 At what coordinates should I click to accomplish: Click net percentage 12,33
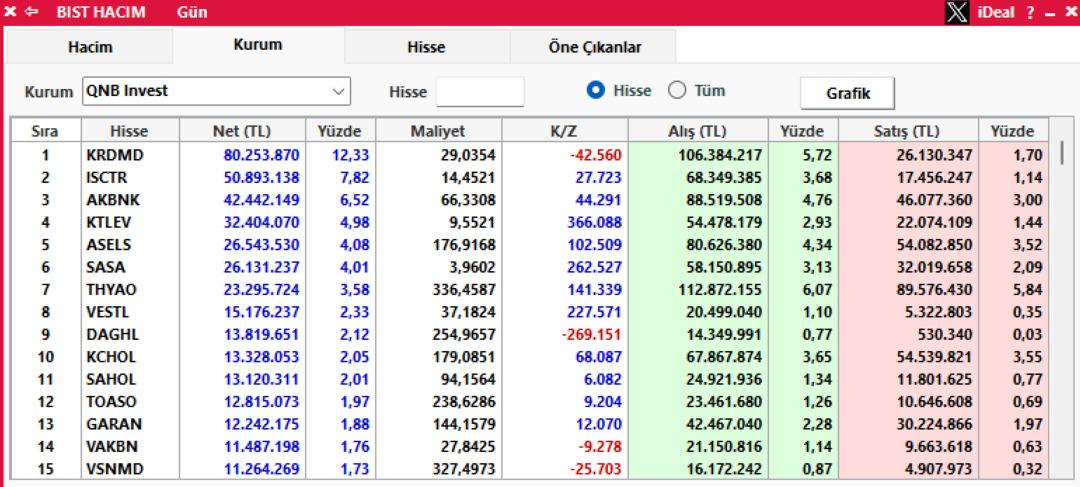(x=351, y=156)
